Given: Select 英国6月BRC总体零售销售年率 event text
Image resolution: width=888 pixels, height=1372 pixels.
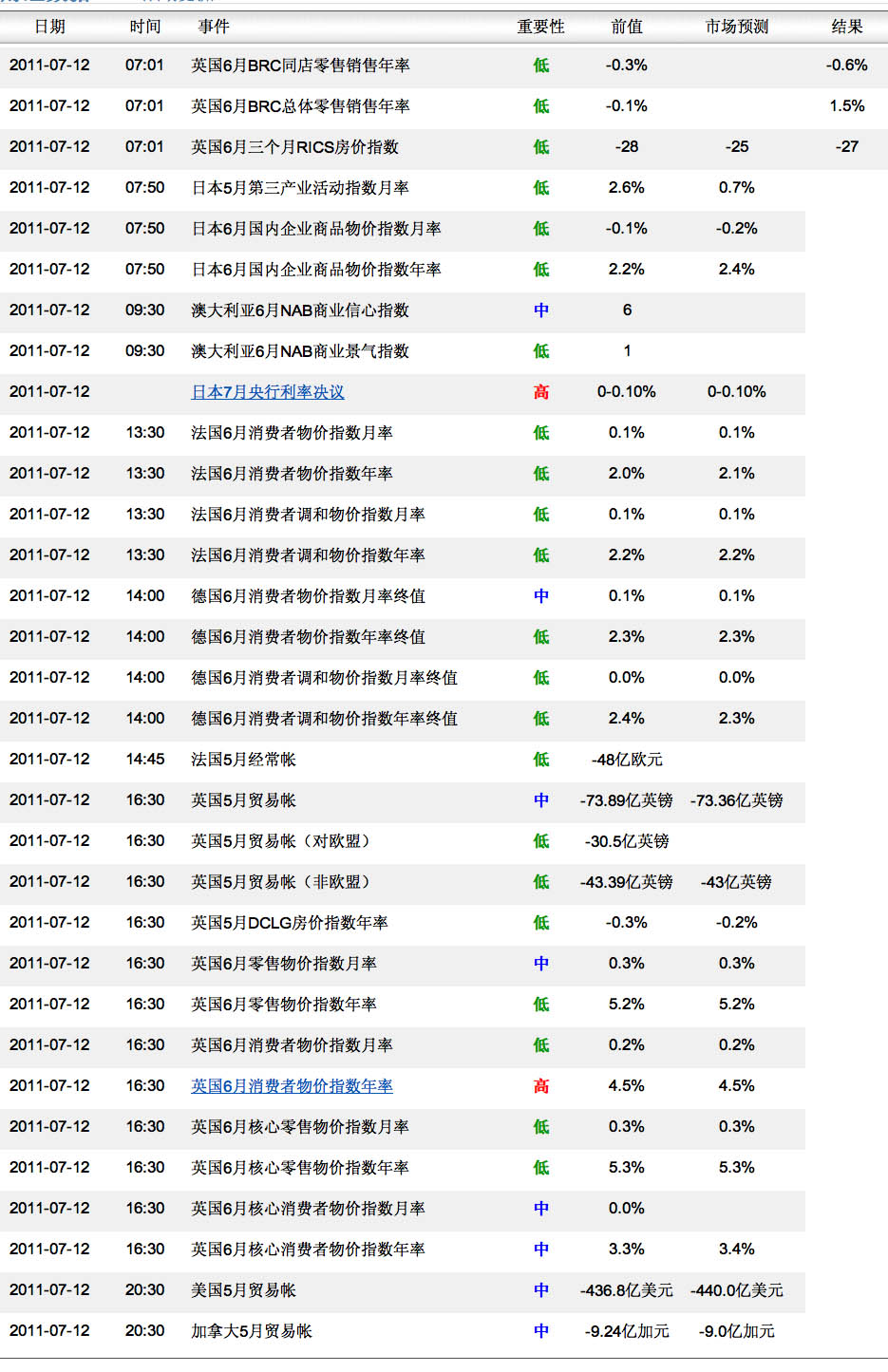Looking at the screenshot, I should [x=300, y=106].
